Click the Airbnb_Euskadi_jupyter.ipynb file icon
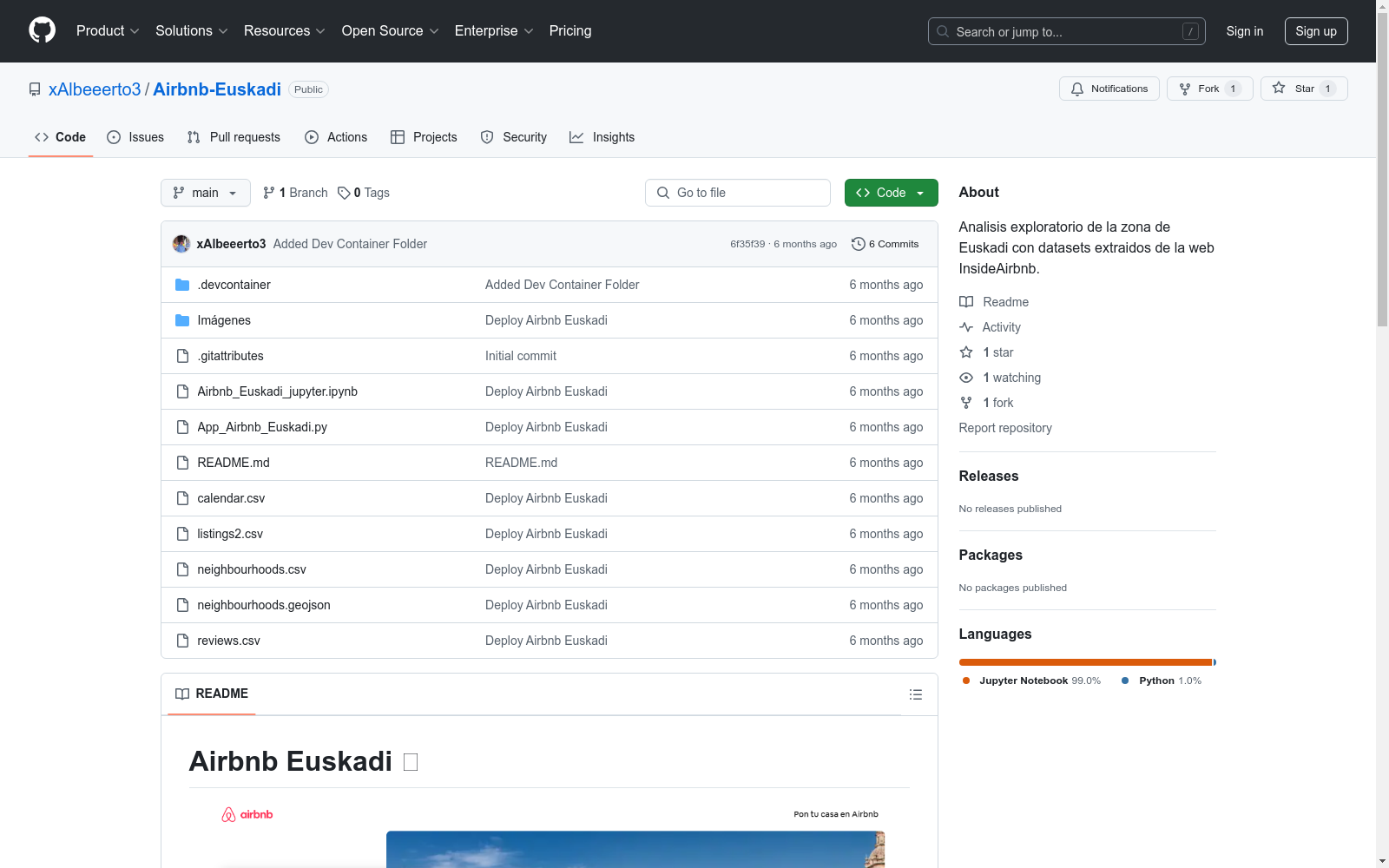The image size is (1389, 868). click(x=182, y=391)
